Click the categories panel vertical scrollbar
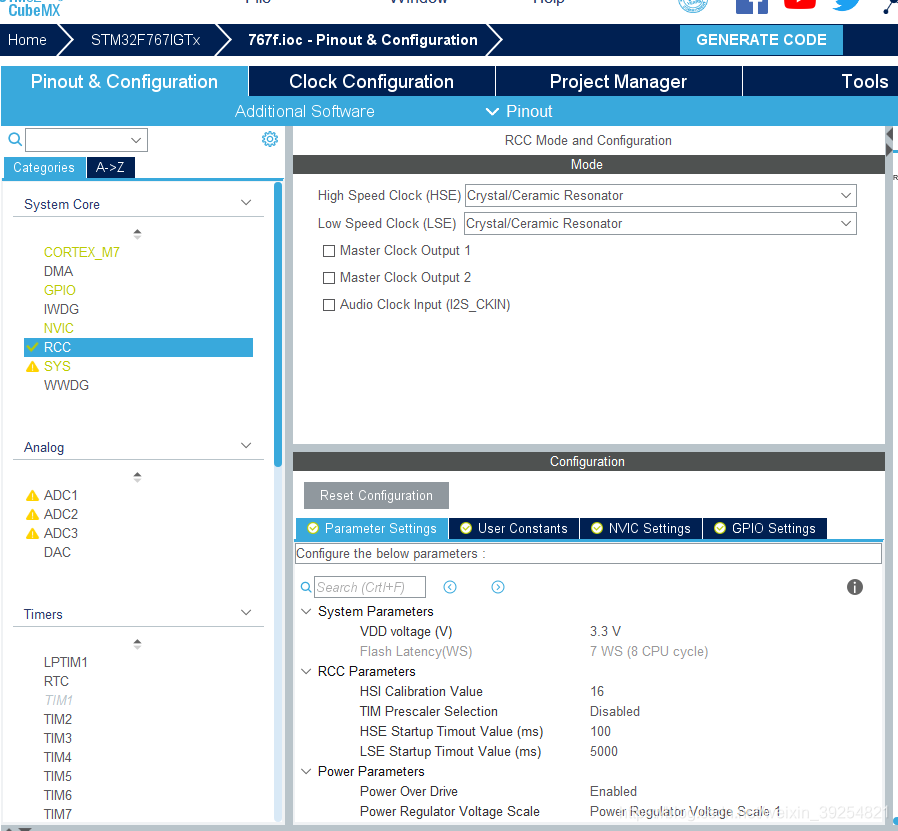898x831 pixels. [x=278, y=324]
